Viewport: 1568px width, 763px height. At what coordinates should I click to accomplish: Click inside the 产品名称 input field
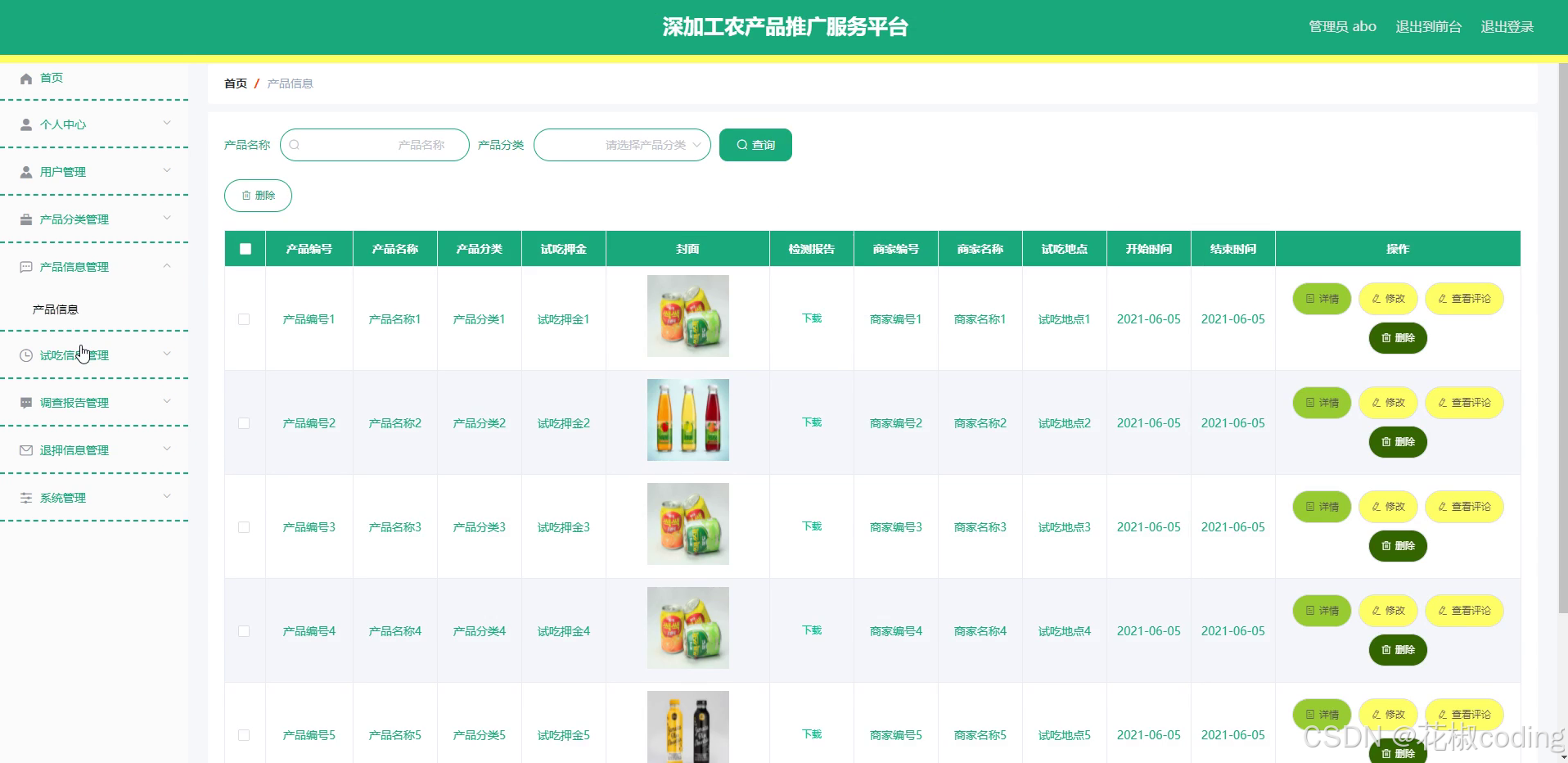376,145
